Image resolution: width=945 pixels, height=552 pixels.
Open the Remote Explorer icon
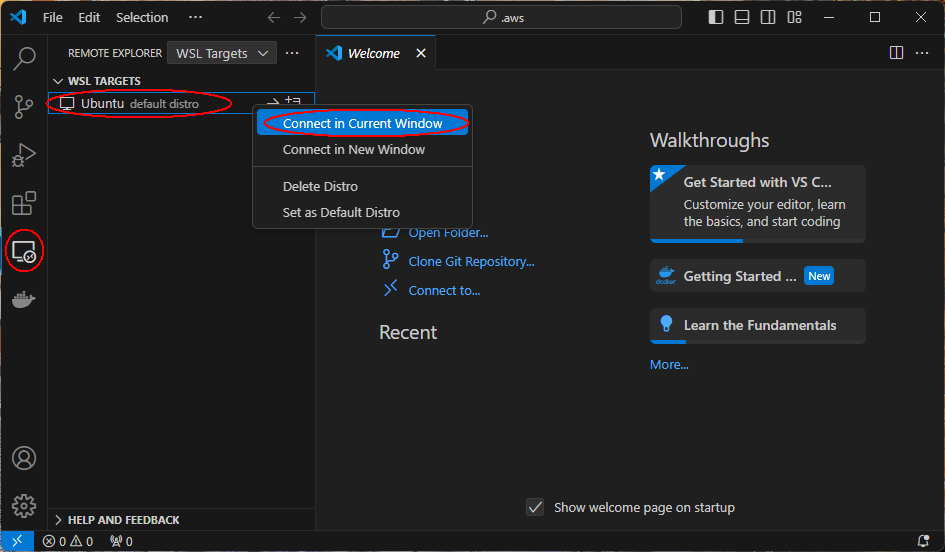pyautogui.click(x=24, y=252)
